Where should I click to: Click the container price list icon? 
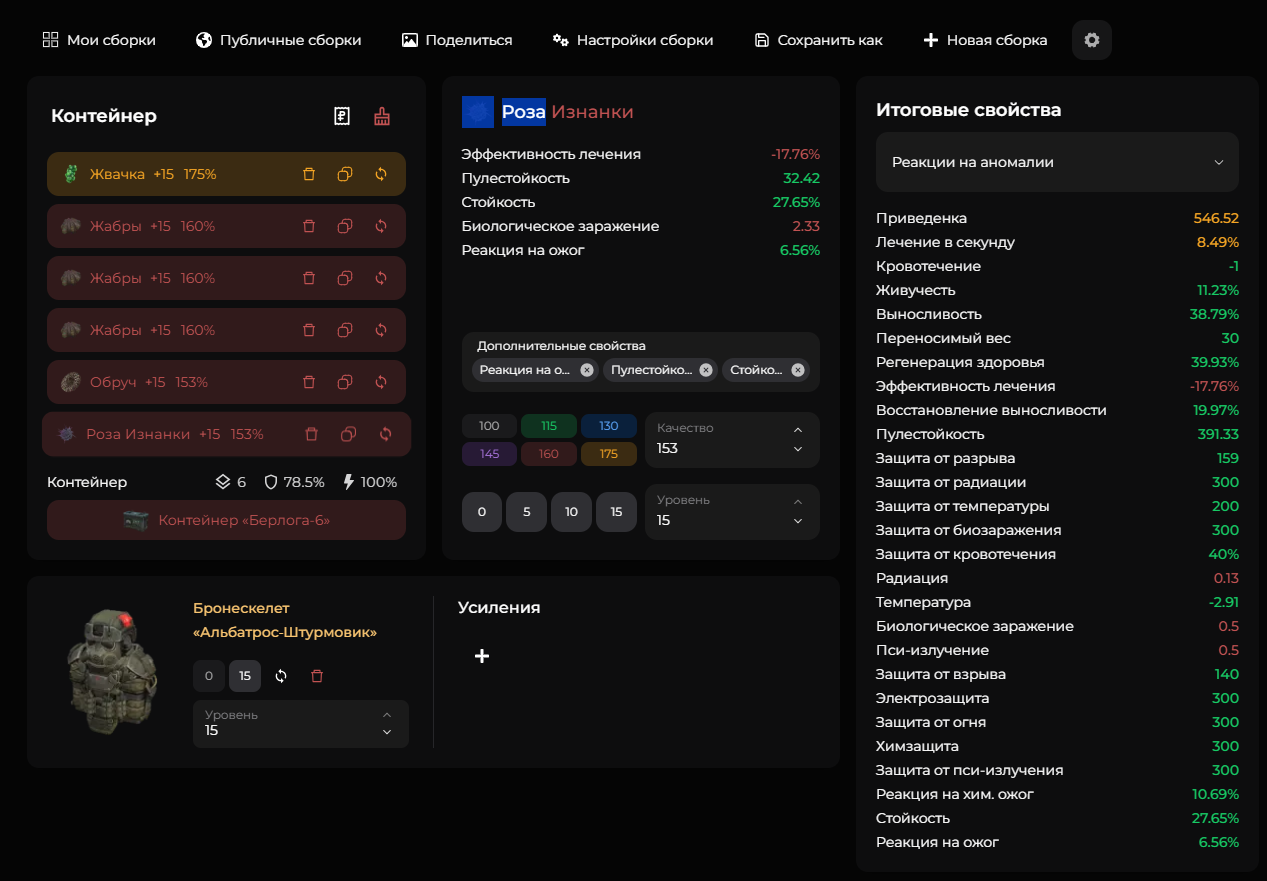tap(342, 116)
